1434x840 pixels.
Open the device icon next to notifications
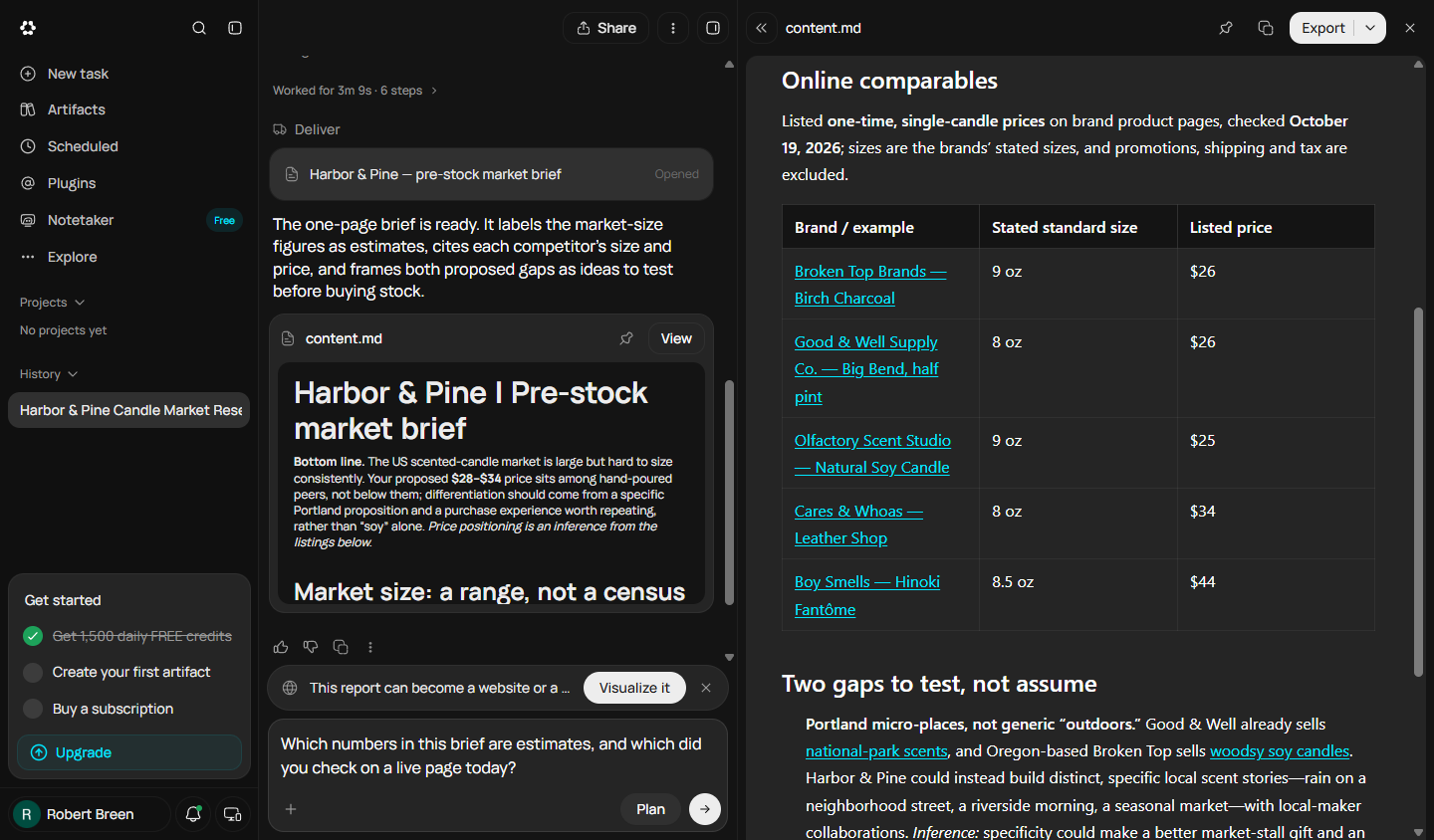[x=233, y=814]
